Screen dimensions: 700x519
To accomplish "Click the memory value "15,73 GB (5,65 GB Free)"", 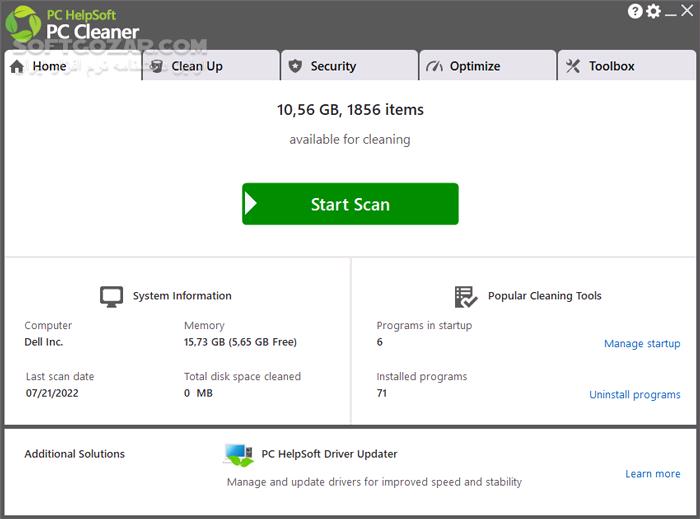I will coord(240,342).
